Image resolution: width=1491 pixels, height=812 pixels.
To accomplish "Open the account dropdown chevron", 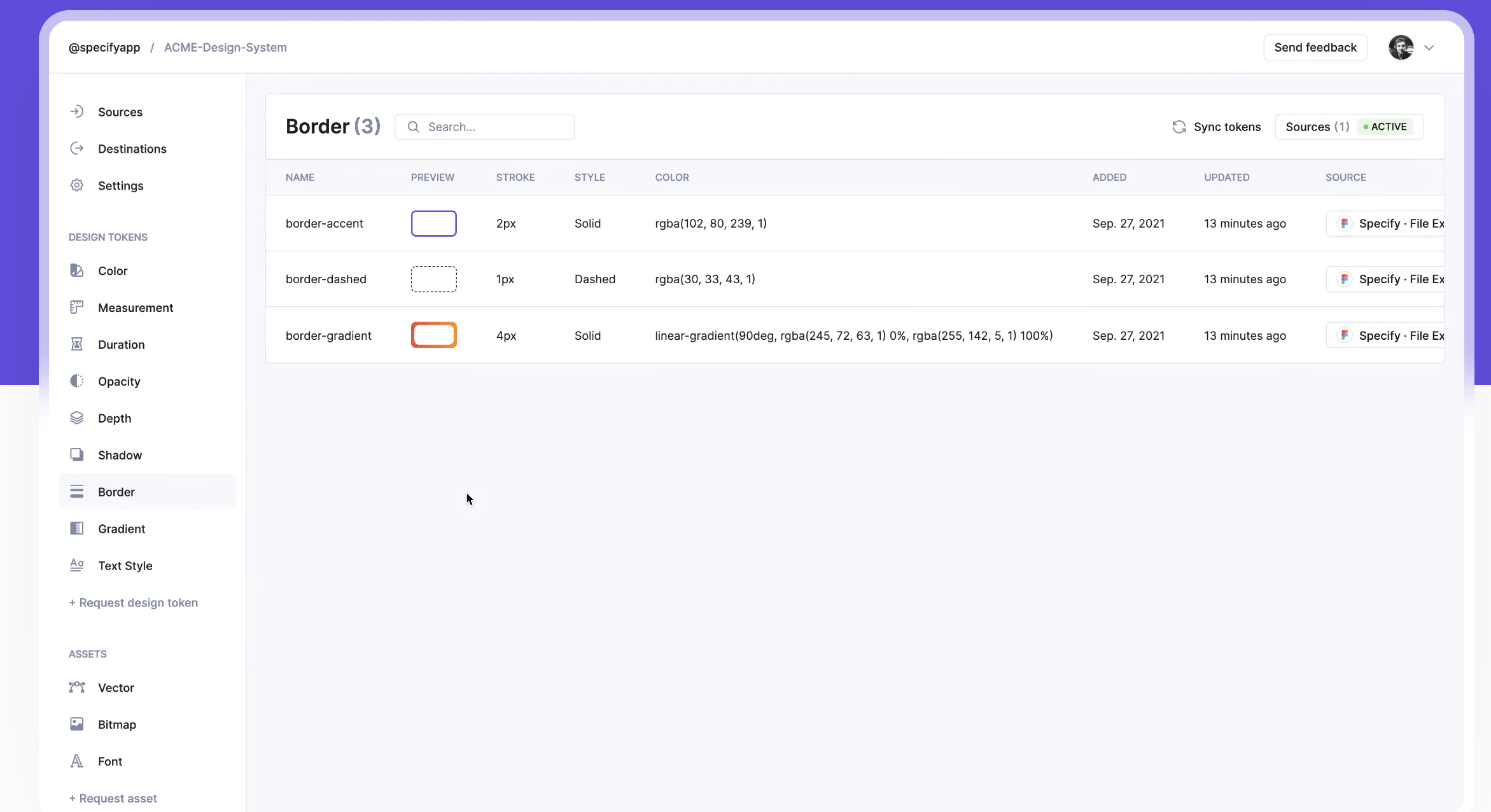I will coord(1429,48).
